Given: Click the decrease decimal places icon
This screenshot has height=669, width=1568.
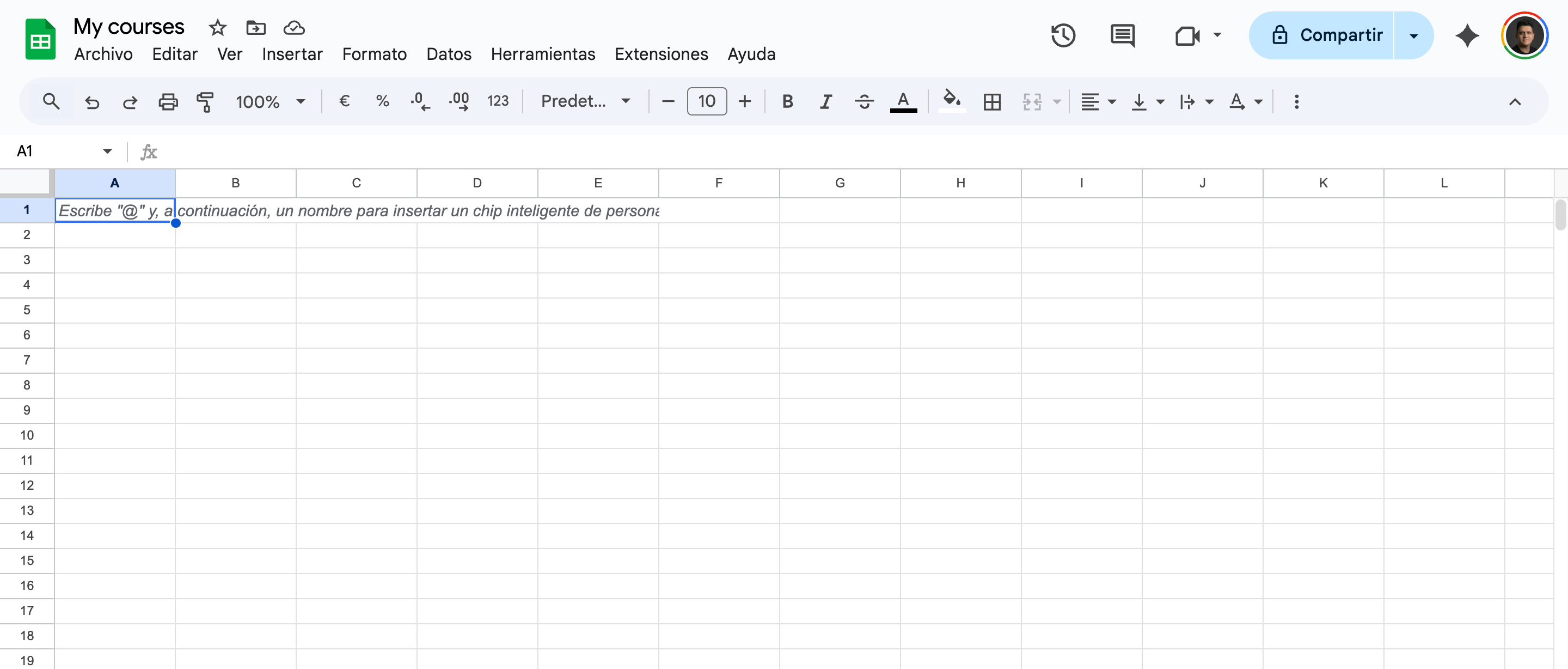Looking at the screenshot, I should [420, 102].
